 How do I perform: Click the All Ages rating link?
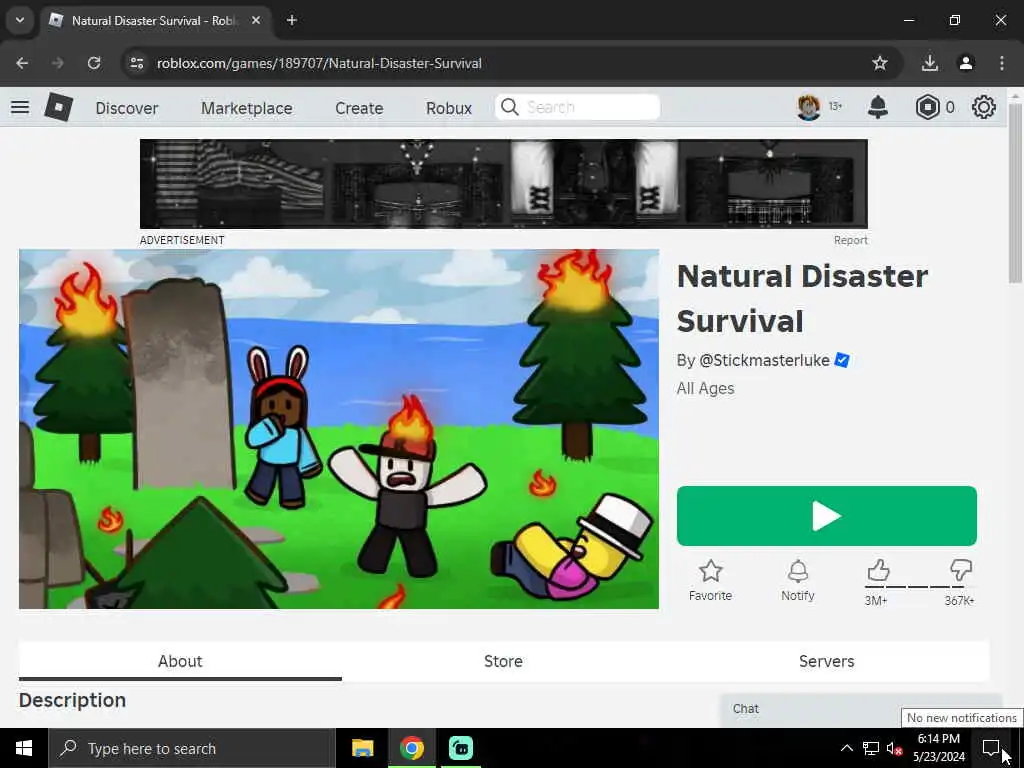point(705,389)
